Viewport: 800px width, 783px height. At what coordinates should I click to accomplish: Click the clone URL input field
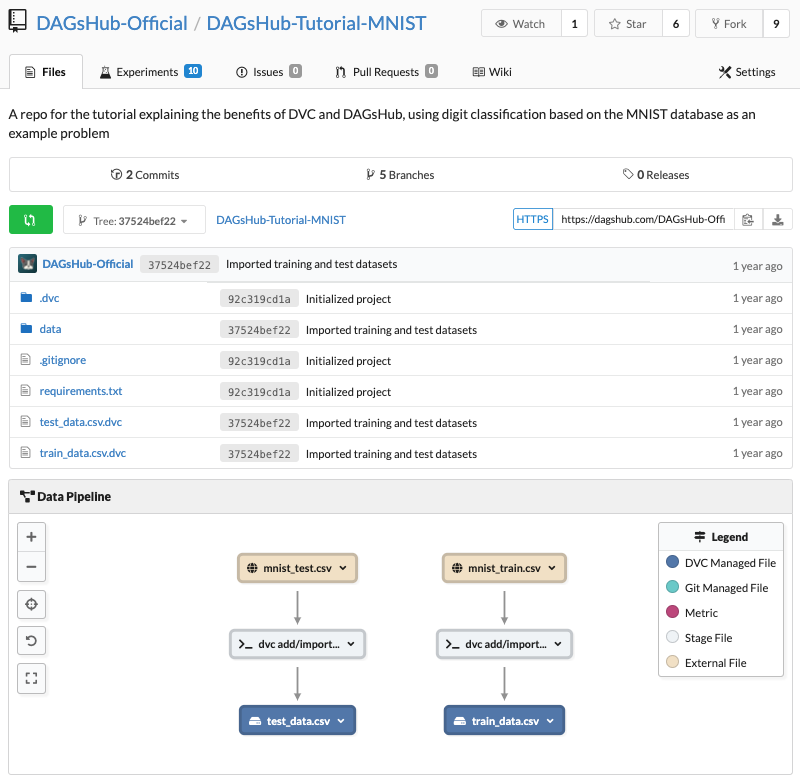[x=642, y=220]
